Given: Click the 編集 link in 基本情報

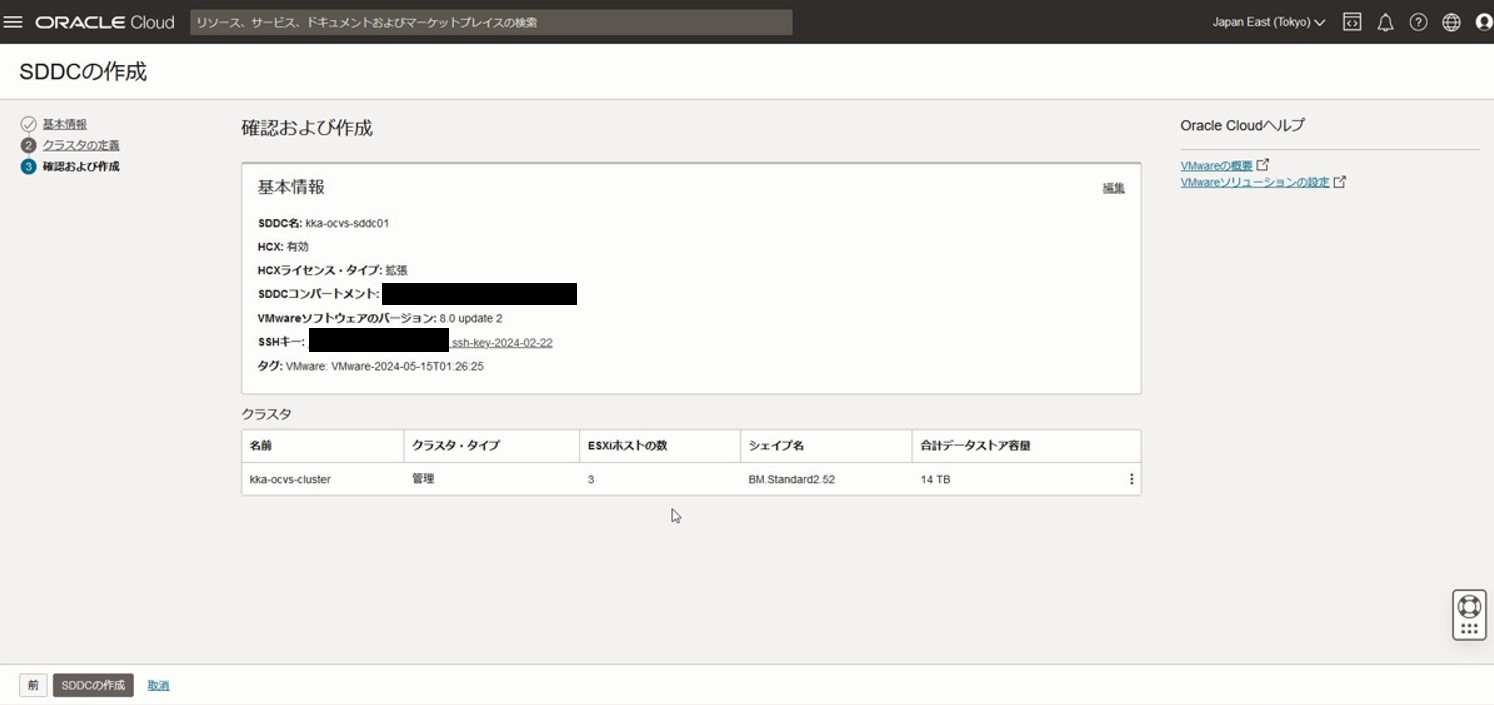Looking at the screenshot, I should pyautogui.click(x=1113, y=188).
